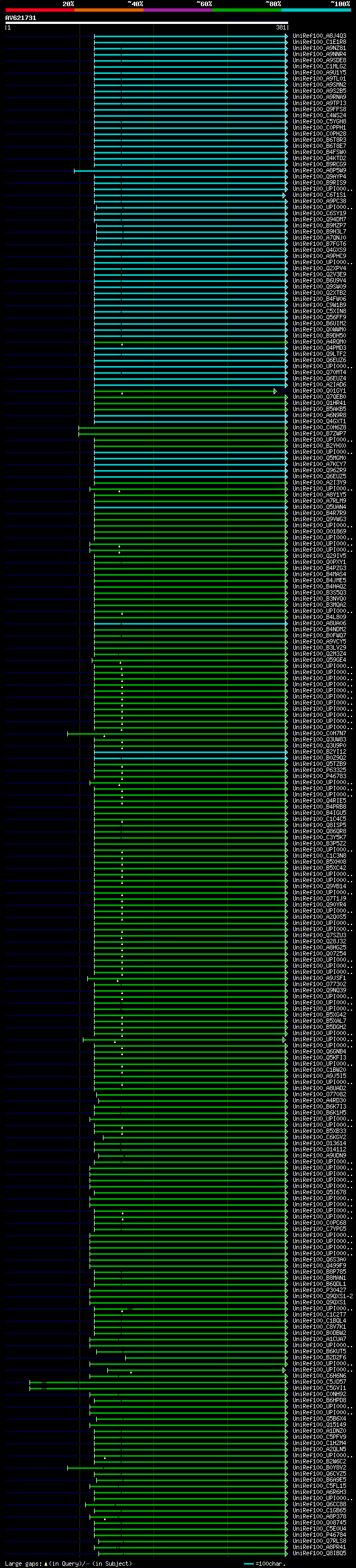Click hit name UniRef100_B4JME5
The width and height of the screenshot is (356, 1568).
[x=319, y=581]
